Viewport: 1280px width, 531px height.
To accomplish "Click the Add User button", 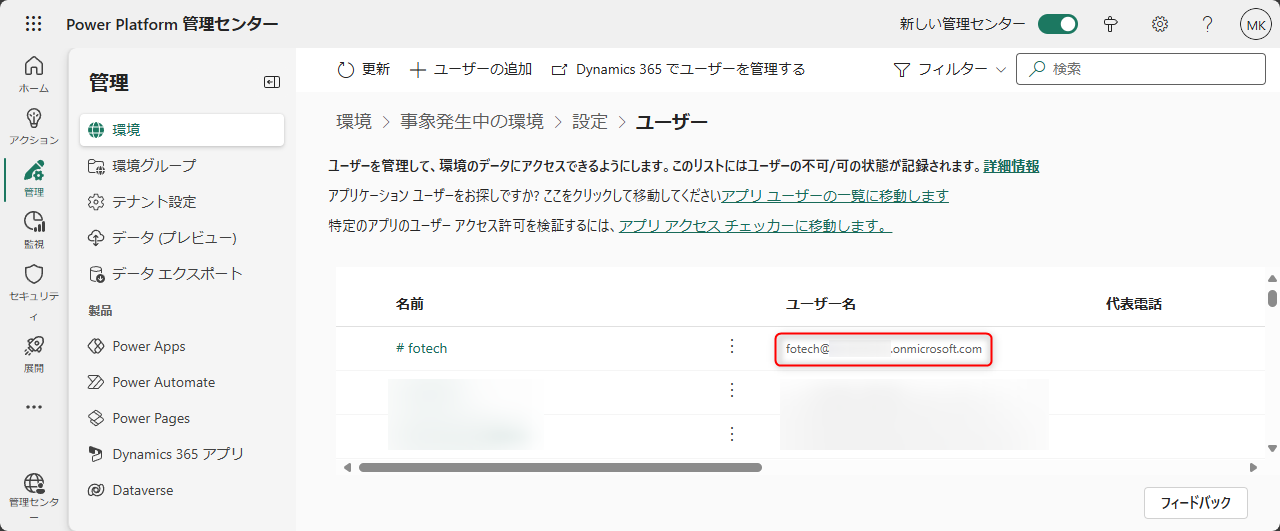I will click(x=470, y=69).
